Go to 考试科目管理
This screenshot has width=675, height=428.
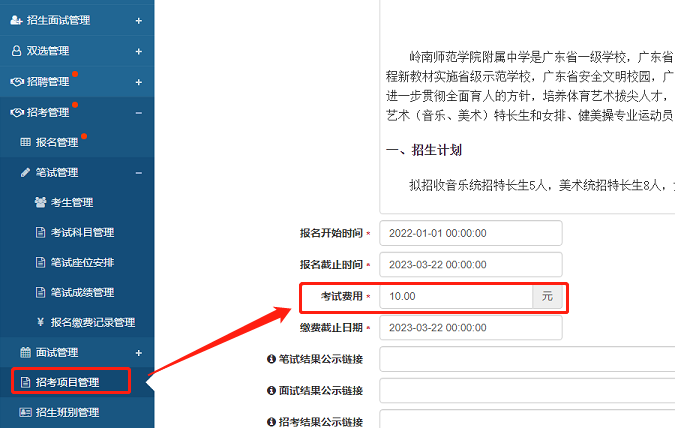tap(82, 232)
